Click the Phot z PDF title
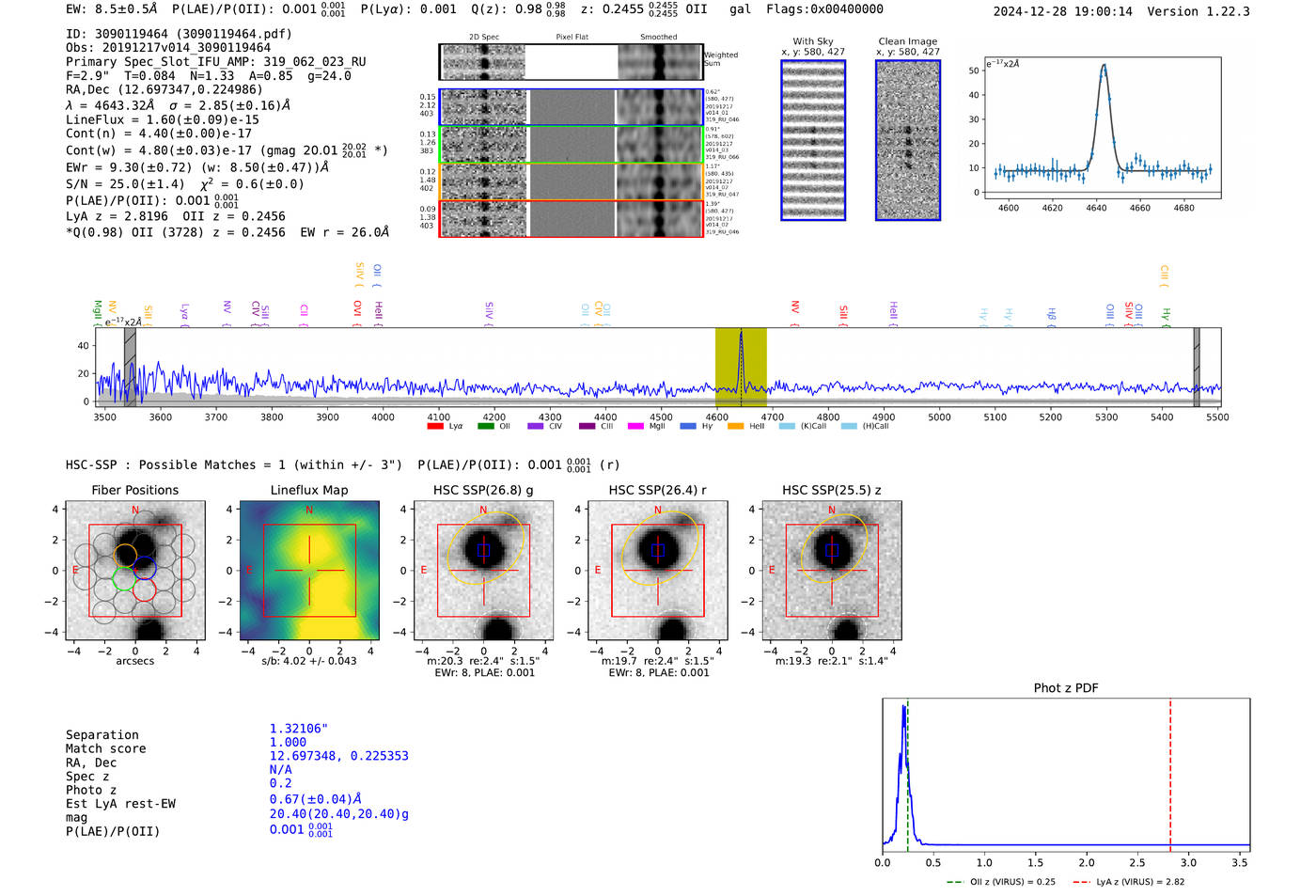 point(1066,688)
